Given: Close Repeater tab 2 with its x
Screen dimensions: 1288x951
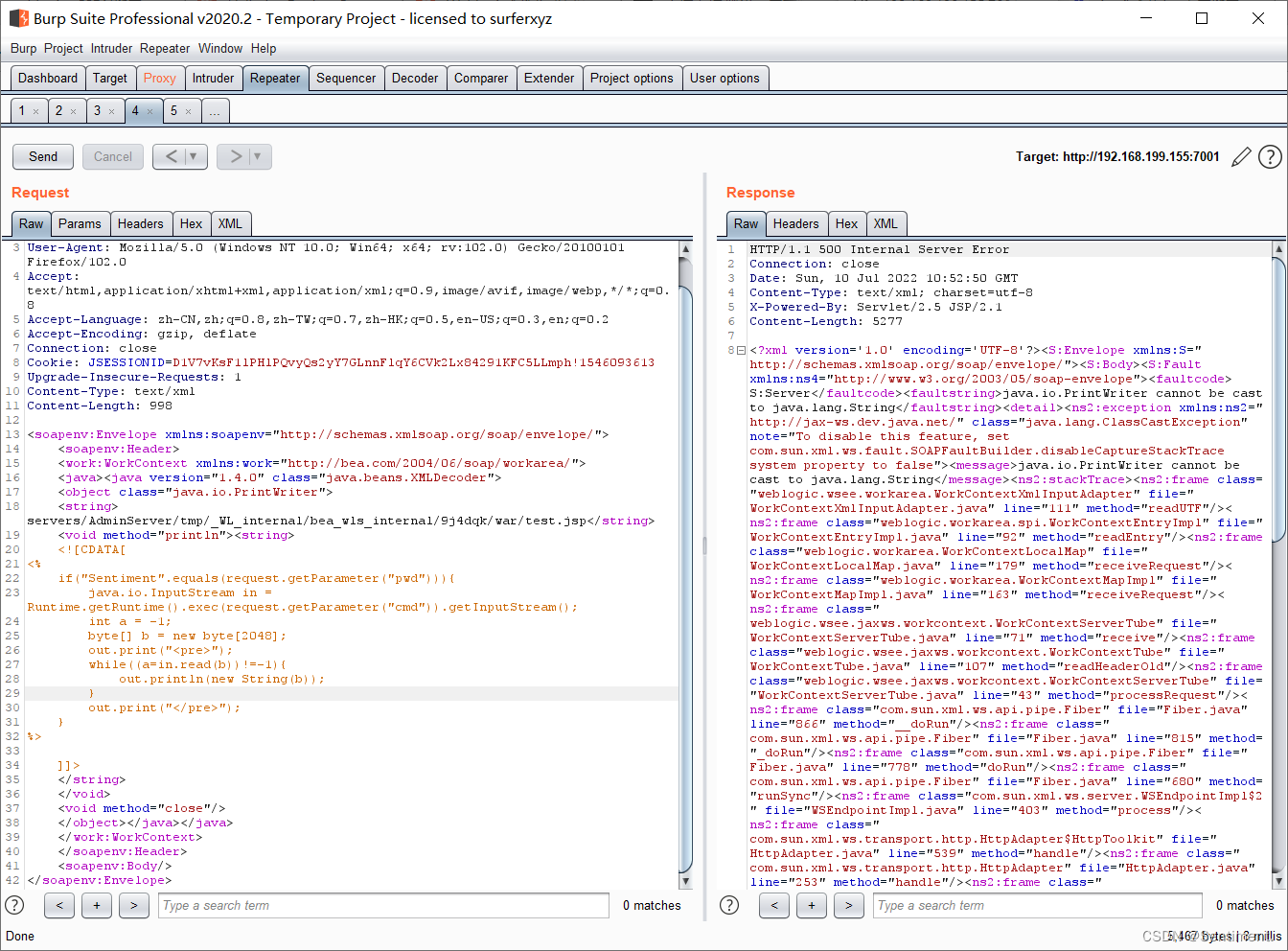Looking at the screenshot, I should [73, 111].
